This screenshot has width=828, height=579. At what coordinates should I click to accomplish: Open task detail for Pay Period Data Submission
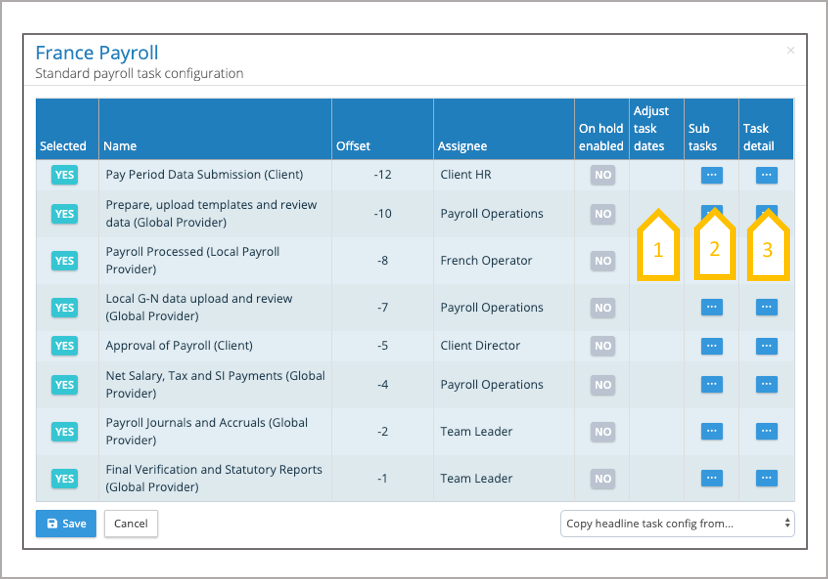[x=766, y=175]
